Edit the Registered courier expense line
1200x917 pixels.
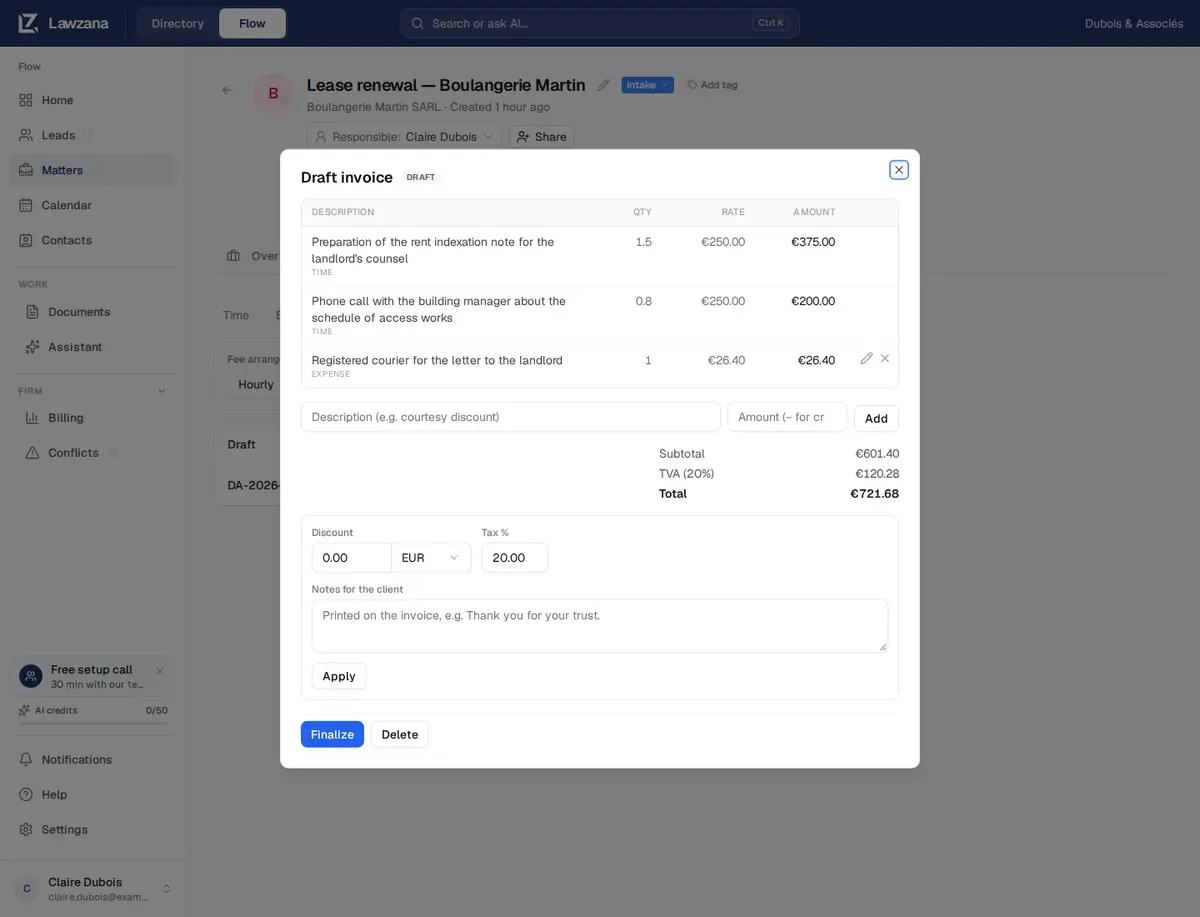coord(866,359)
